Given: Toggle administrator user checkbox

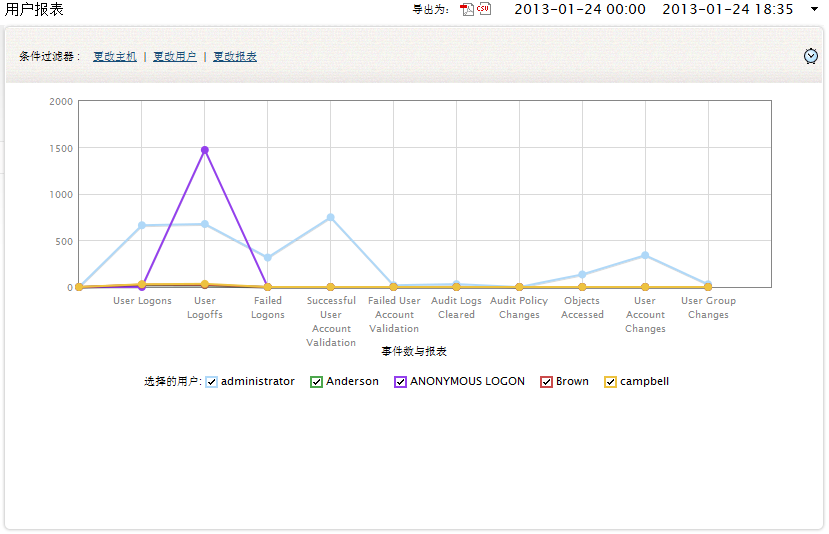Looking at the screenshot, I should point(211,382).
